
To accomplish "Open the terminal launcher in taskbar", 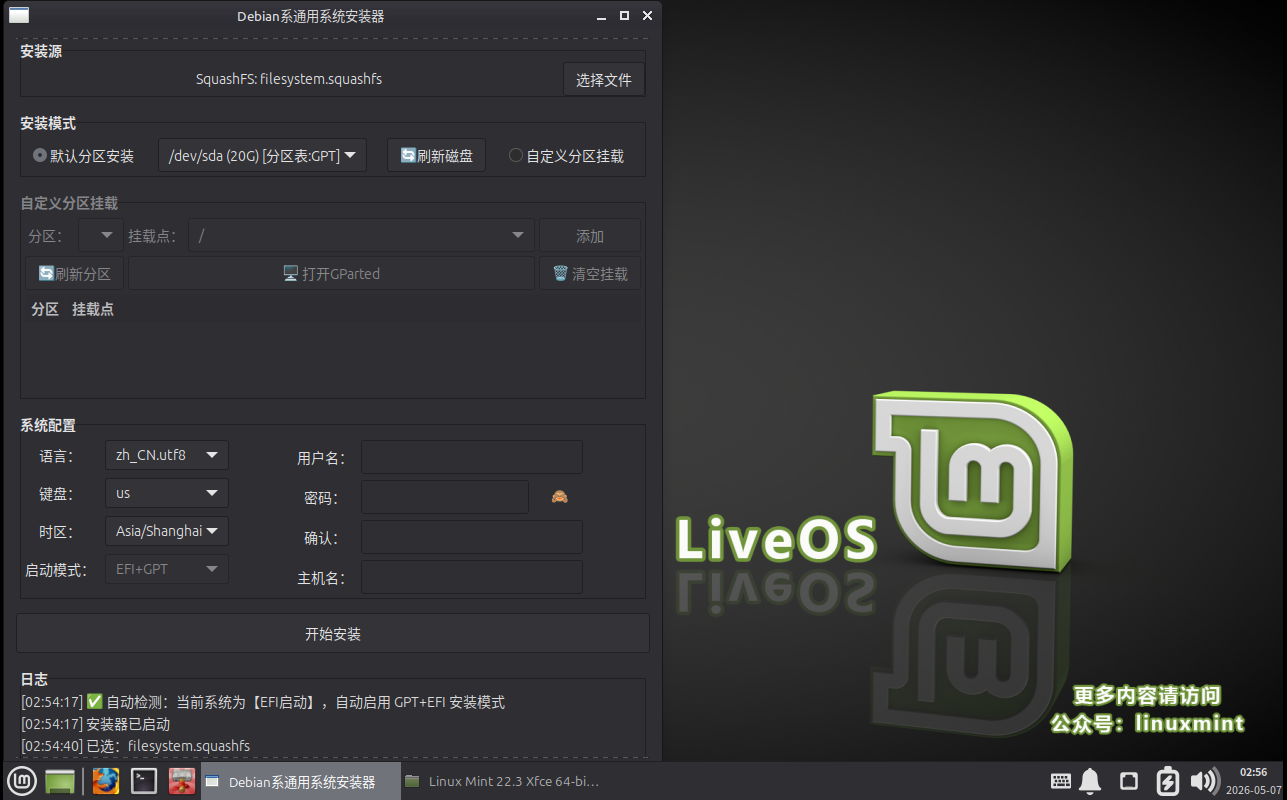I will pos(144,781).
